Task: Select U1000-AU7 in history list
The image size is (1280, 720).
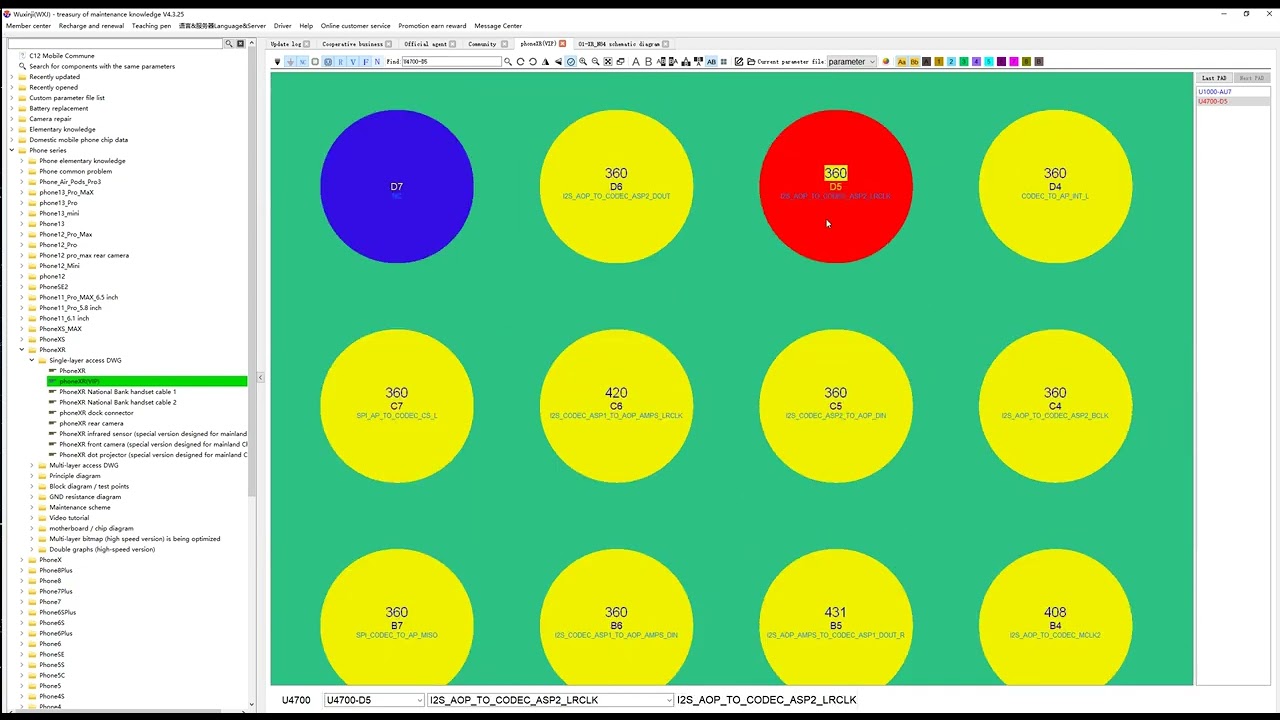Action: point(1233,92)
